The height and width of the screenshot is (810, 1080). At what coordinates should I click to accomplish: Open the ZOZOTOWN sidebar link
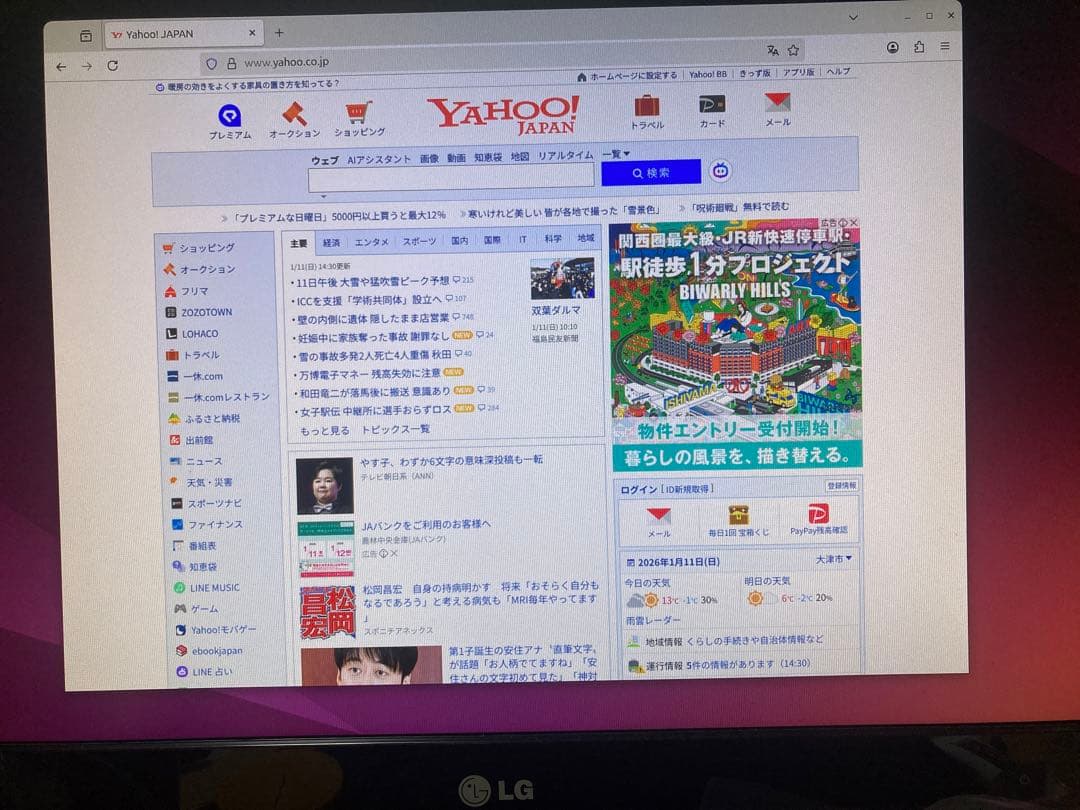206,312
